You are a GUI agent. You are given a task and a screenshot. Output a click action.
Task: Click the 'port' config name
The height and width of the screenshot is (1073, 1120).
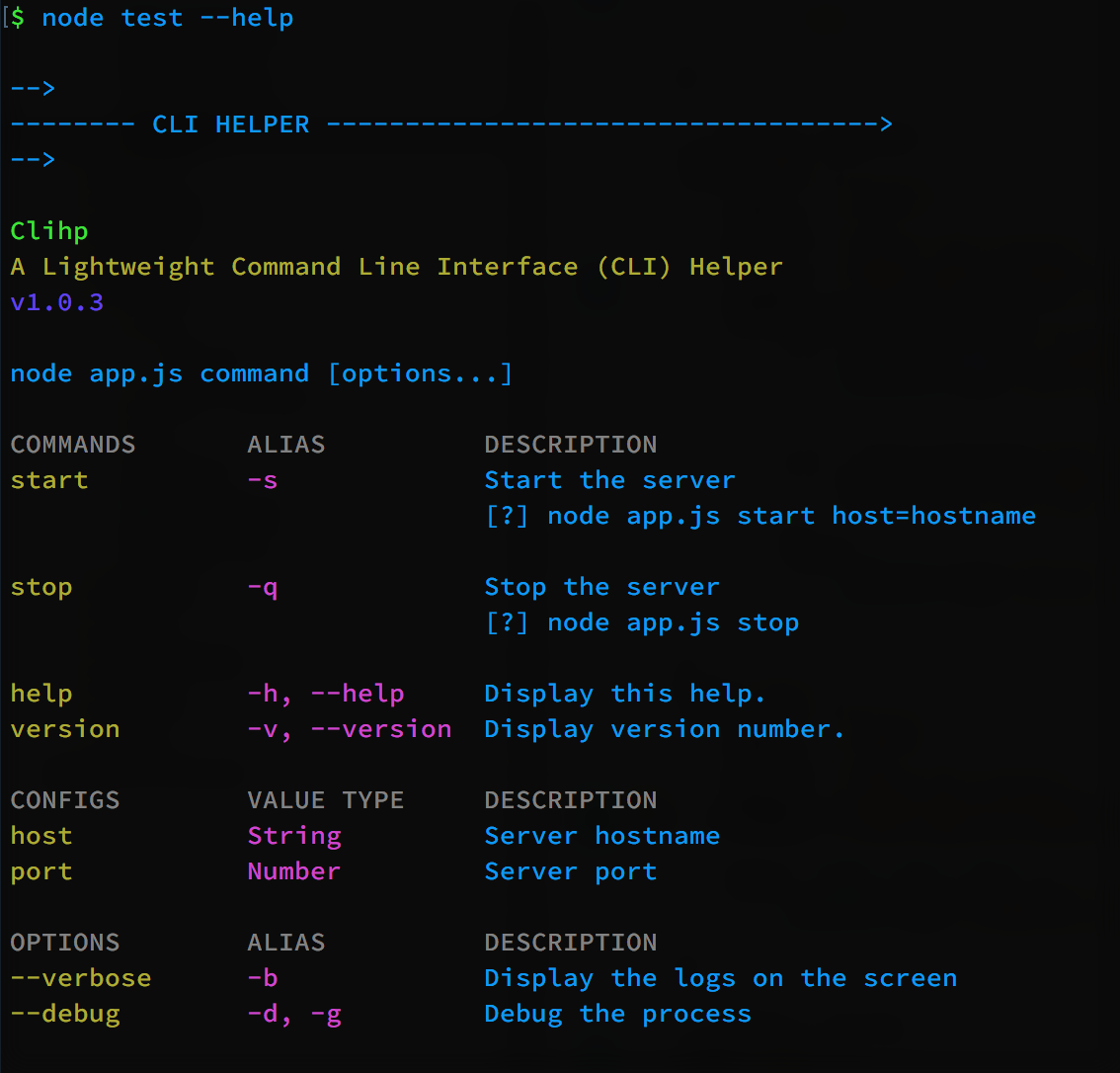pyautogui.click(x=41, y=871)
